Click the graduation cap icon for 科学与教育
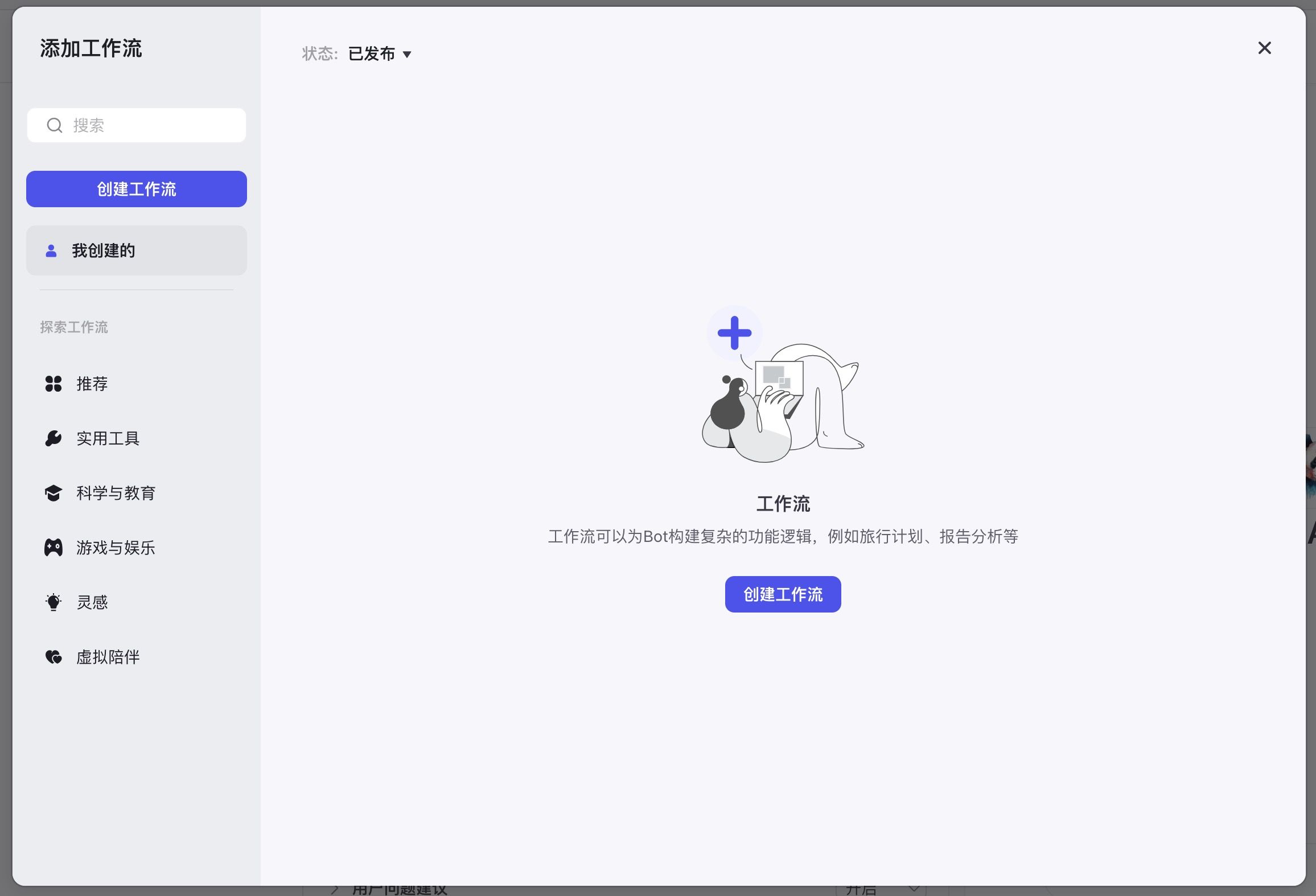 (54, 493)
